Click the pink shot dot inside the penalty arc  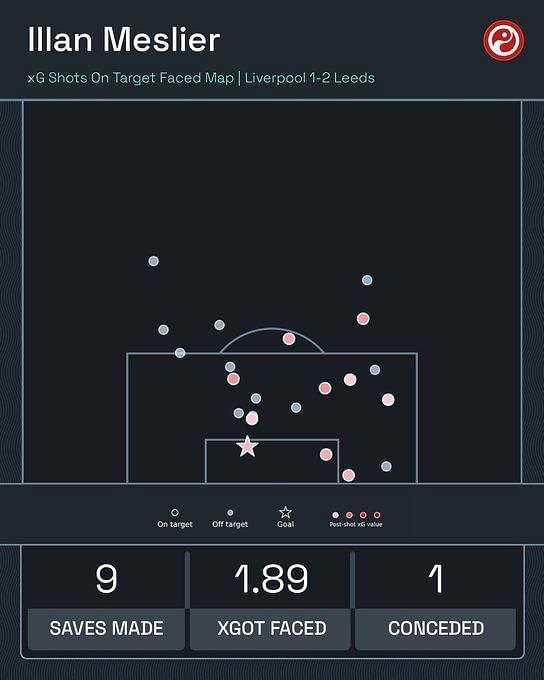point(289,339)
